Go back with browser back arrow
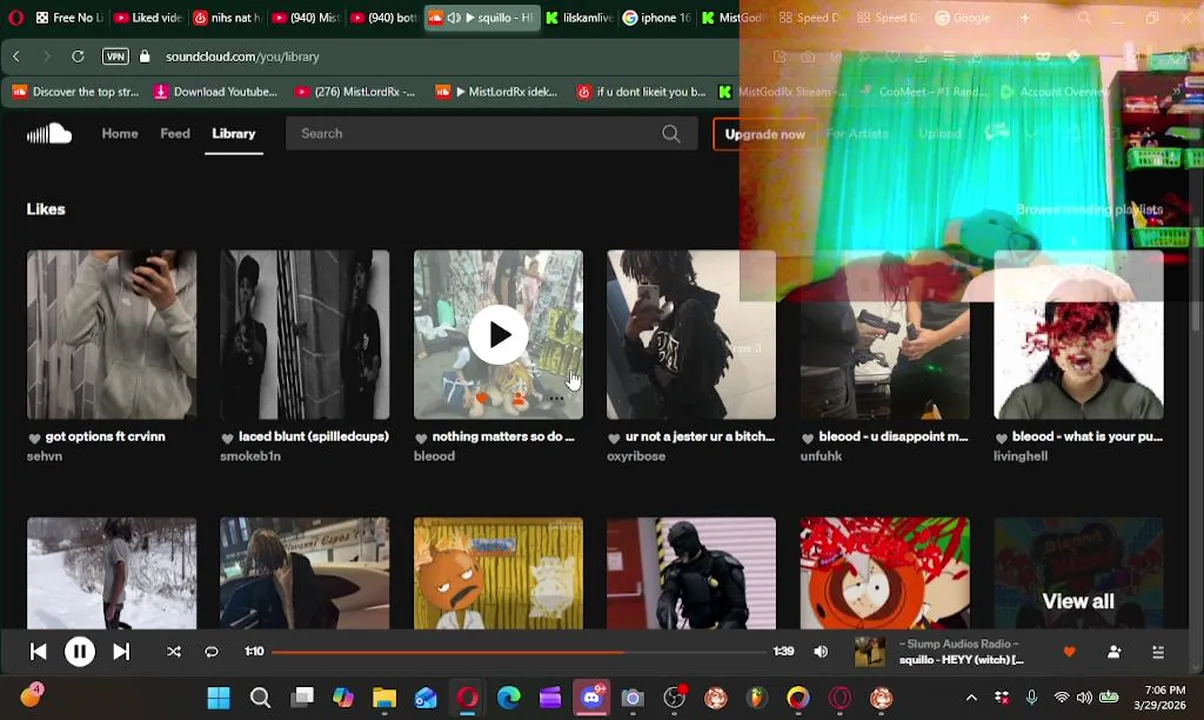 16,57
